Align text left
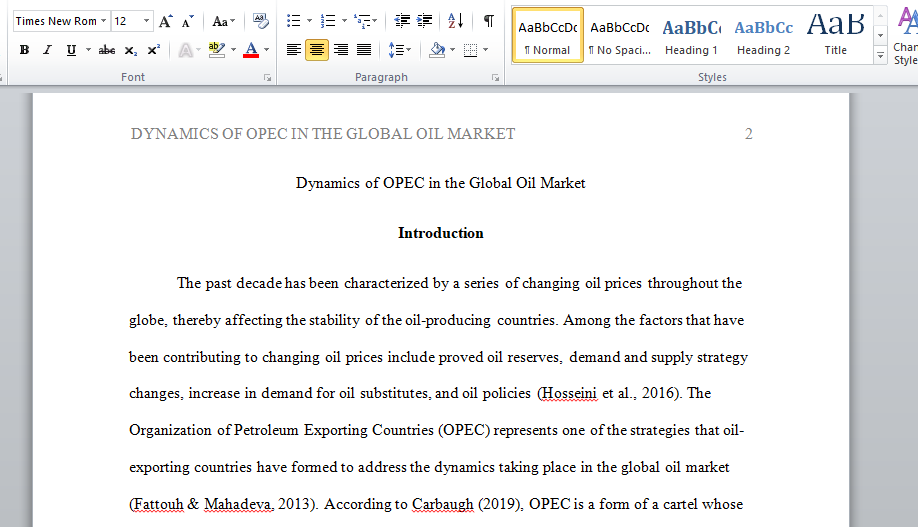This screenshot has width=918, height=527. coord(293,50)
